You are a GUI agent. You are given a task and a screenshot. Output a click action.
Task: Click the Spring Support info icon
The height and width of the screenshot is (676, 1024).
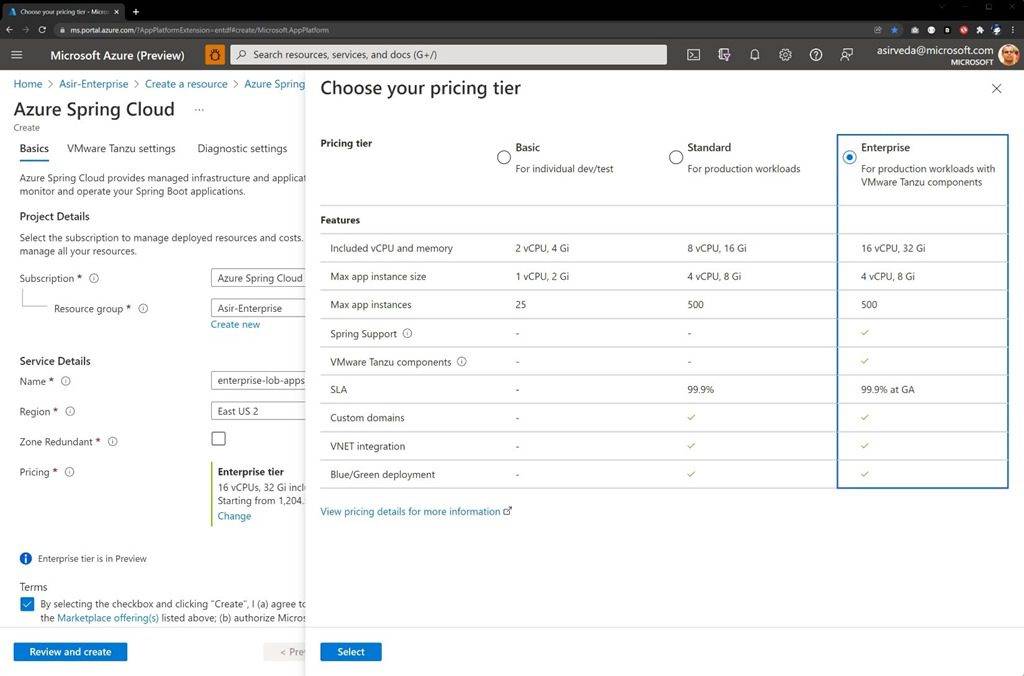(408, 333)
